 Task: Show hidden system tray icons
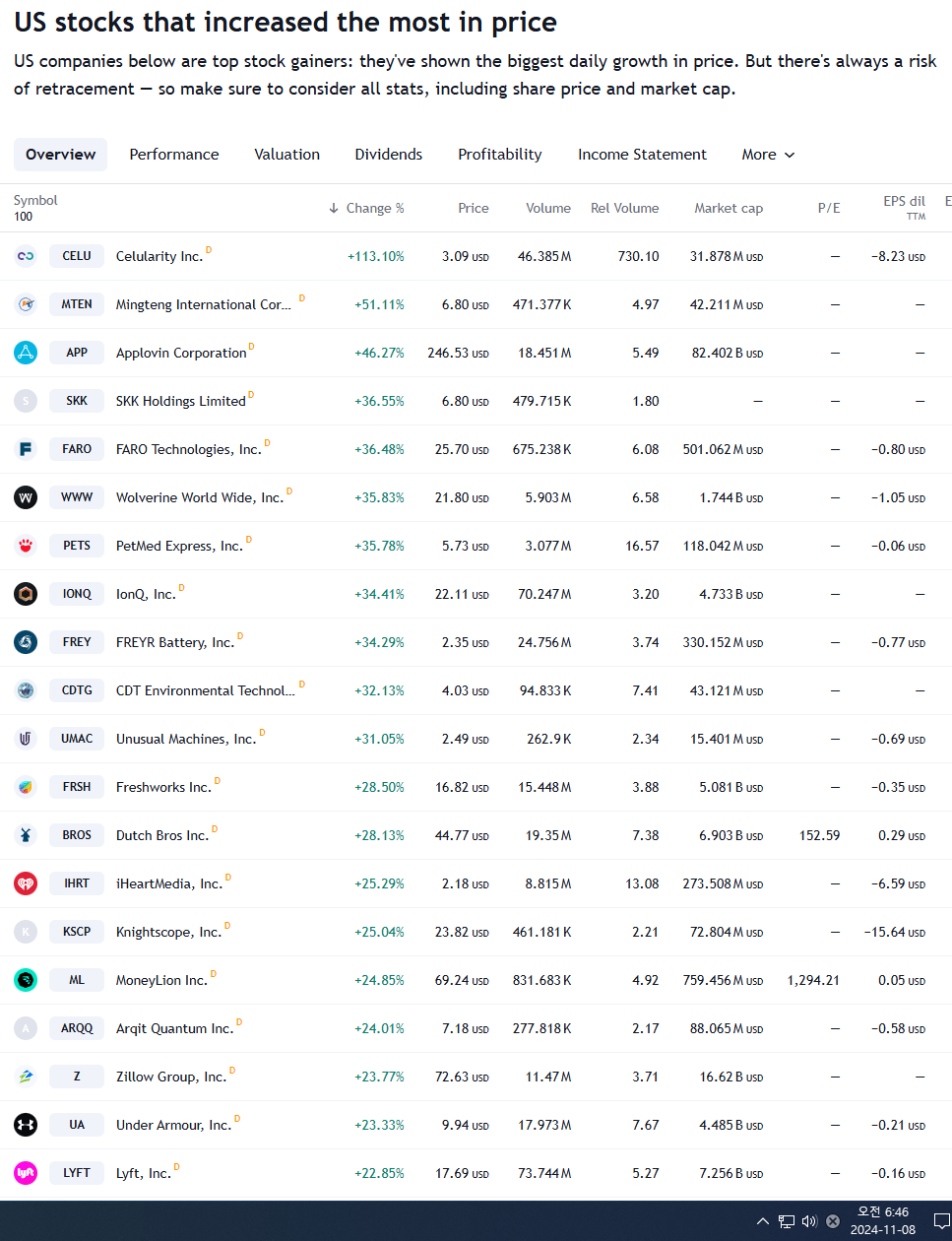[x=762, y=1221]
